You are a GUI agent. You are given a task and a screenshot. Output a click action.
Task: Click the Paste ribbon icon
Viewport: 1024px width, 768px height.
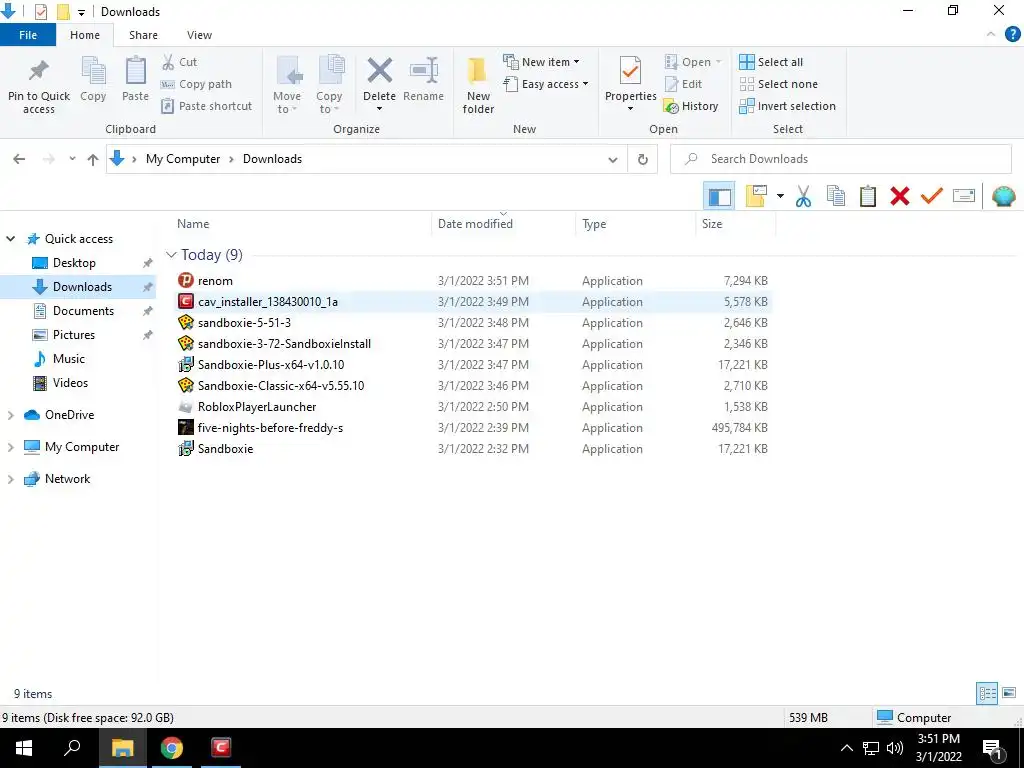[x=135, y=71]
